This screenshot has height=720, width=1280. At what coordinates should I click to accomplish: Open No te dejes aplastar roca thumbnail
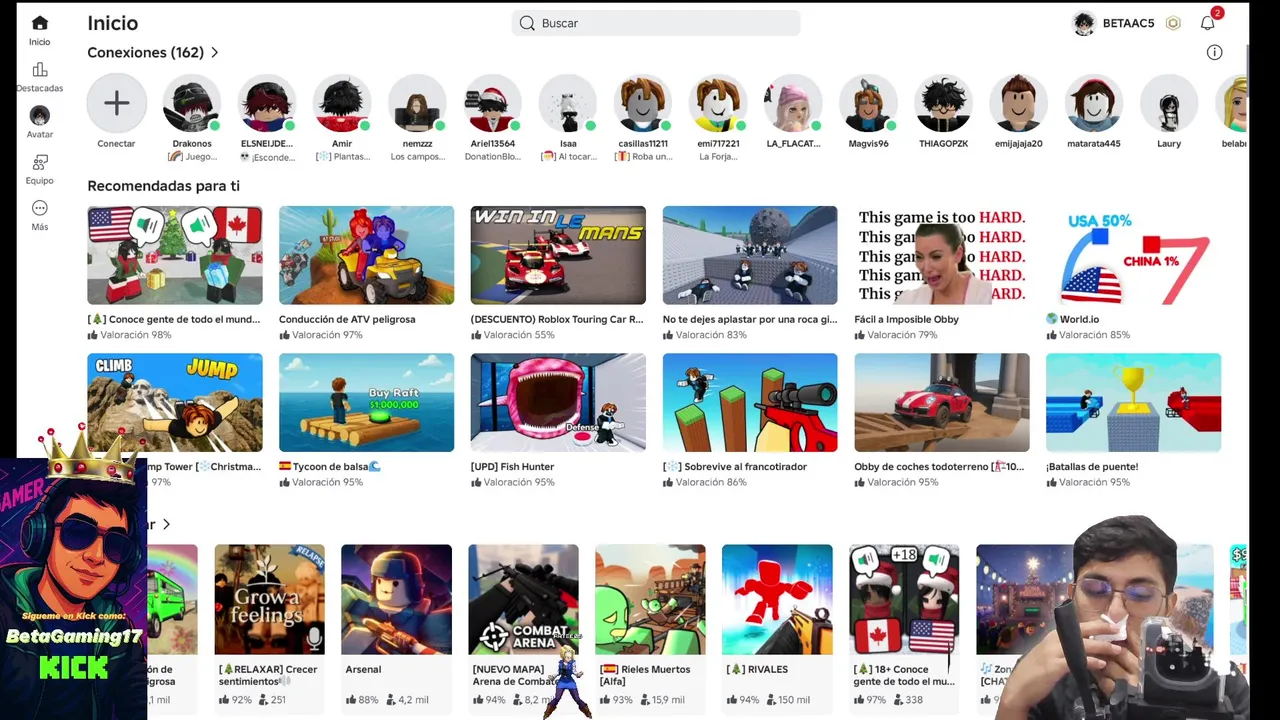coord(750,255)
